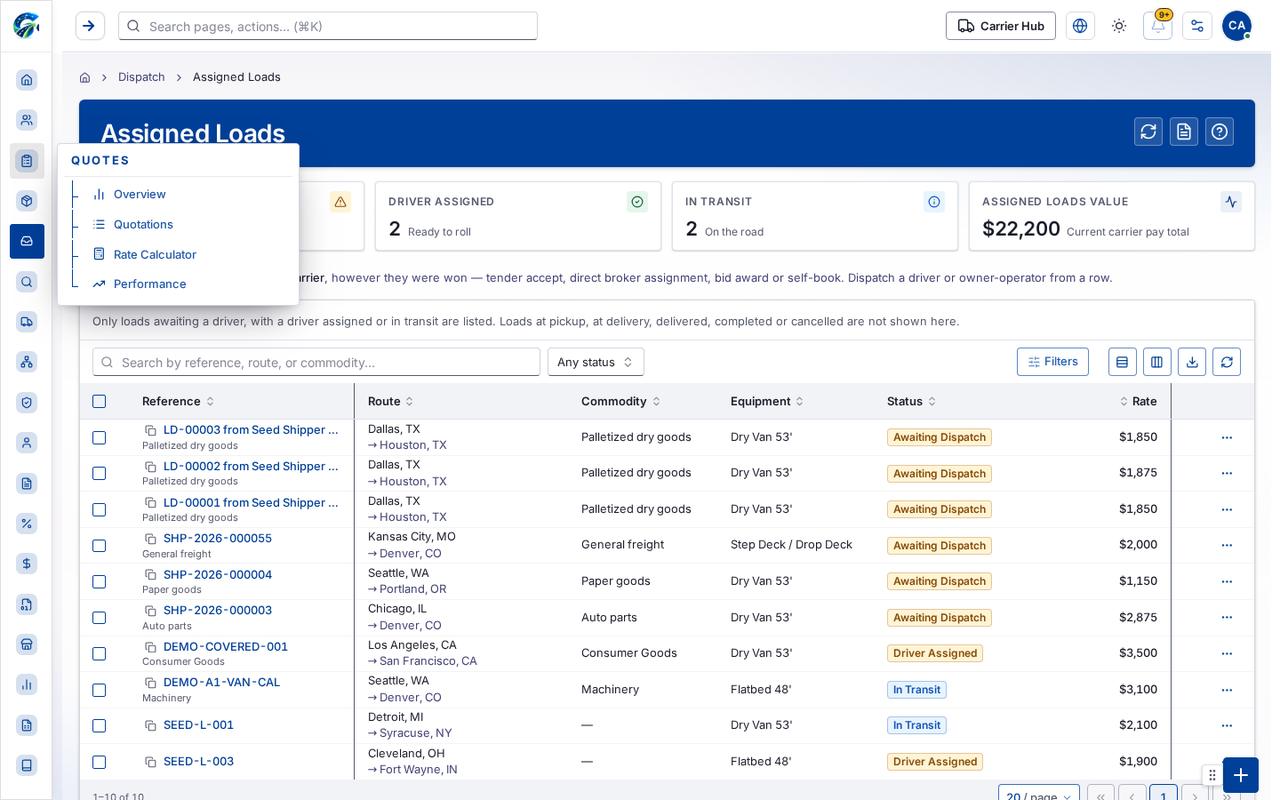Screen dimensions: 1280x800
Task: Click the blue plus floating button
Action: [1240, 775]
